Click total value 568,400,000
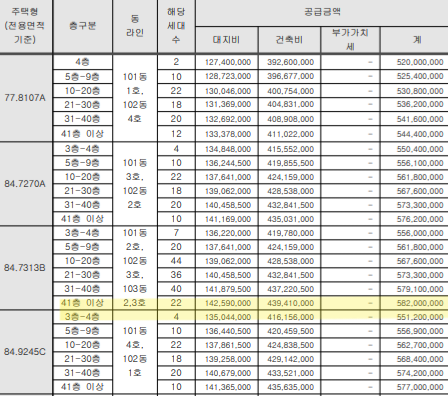Image resolution: width=448 pixels, height=396 pixels. tap(420, 359)
